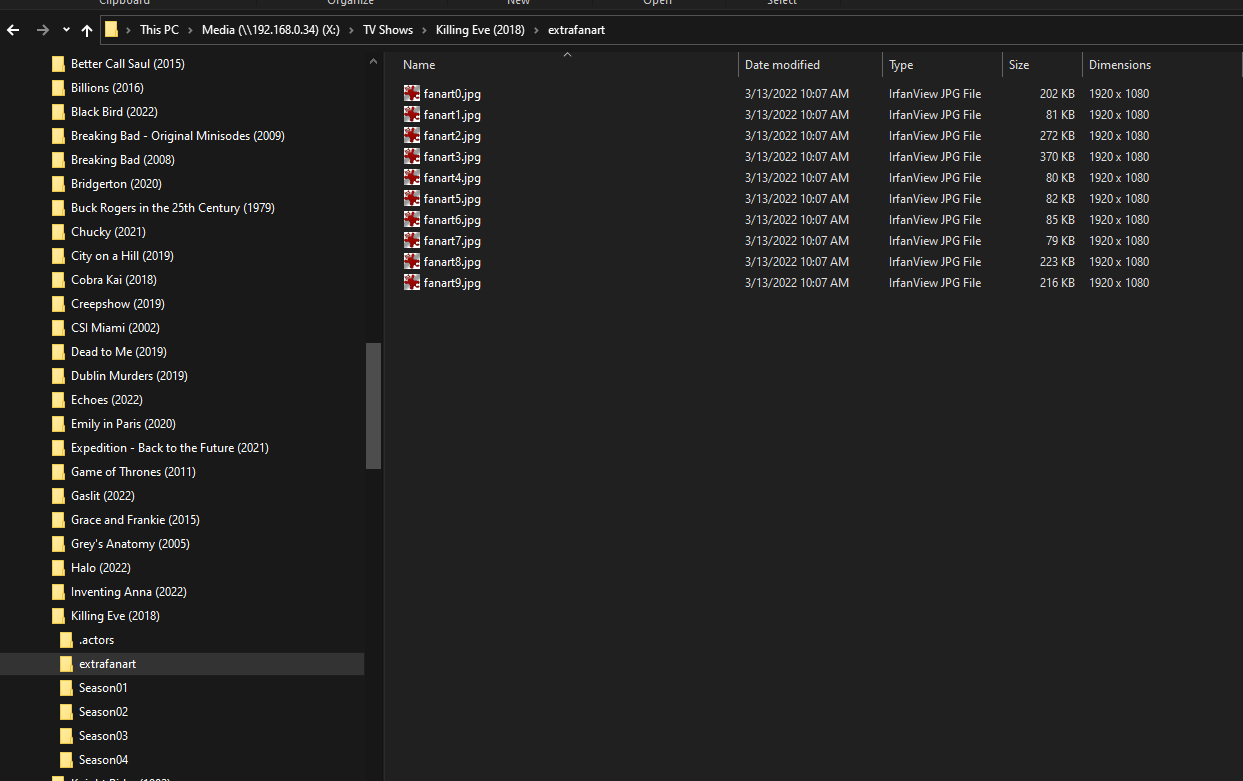Open Season01 subfolder of Killing Eve
The height and width of the screenshot is (781, 1243).
tap(103, 688)
